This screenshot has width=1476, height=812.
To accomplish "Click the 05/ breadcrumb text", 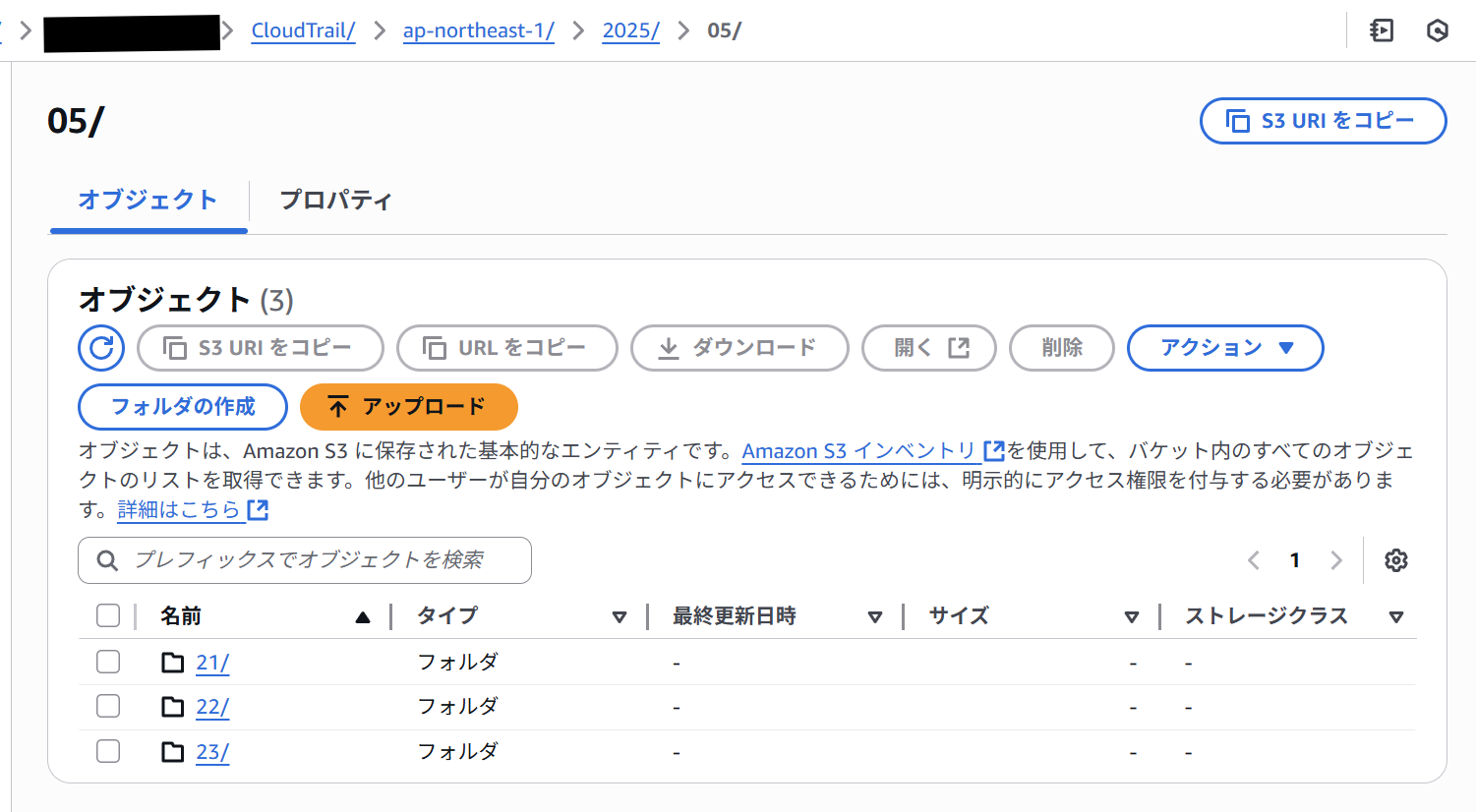I will pyautogui.click(x=725, y=30).
